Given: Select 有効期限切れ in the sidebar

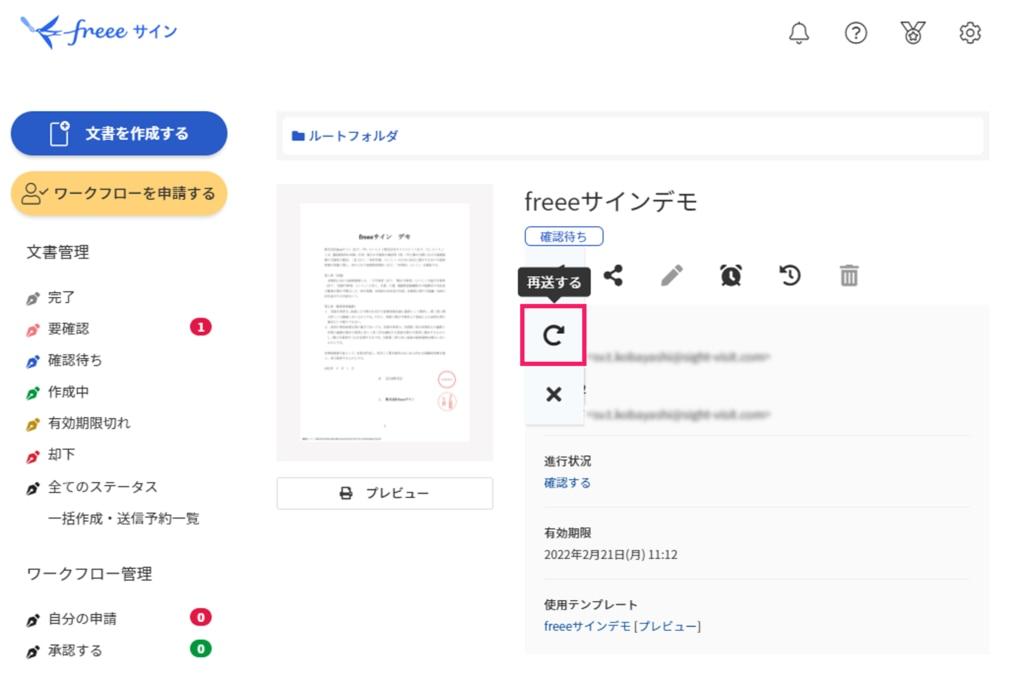Looking at the screenshot, I should pos(89,423).
